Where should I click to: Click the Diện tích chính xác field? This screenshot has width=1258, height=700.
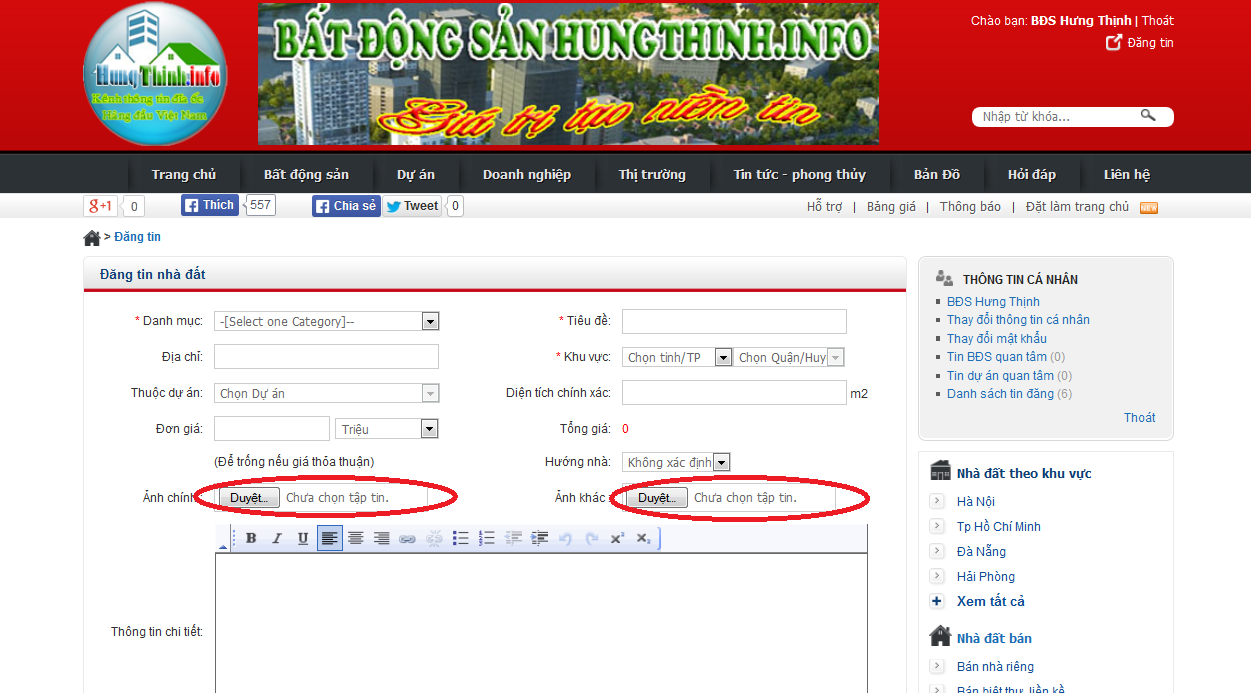734,393
